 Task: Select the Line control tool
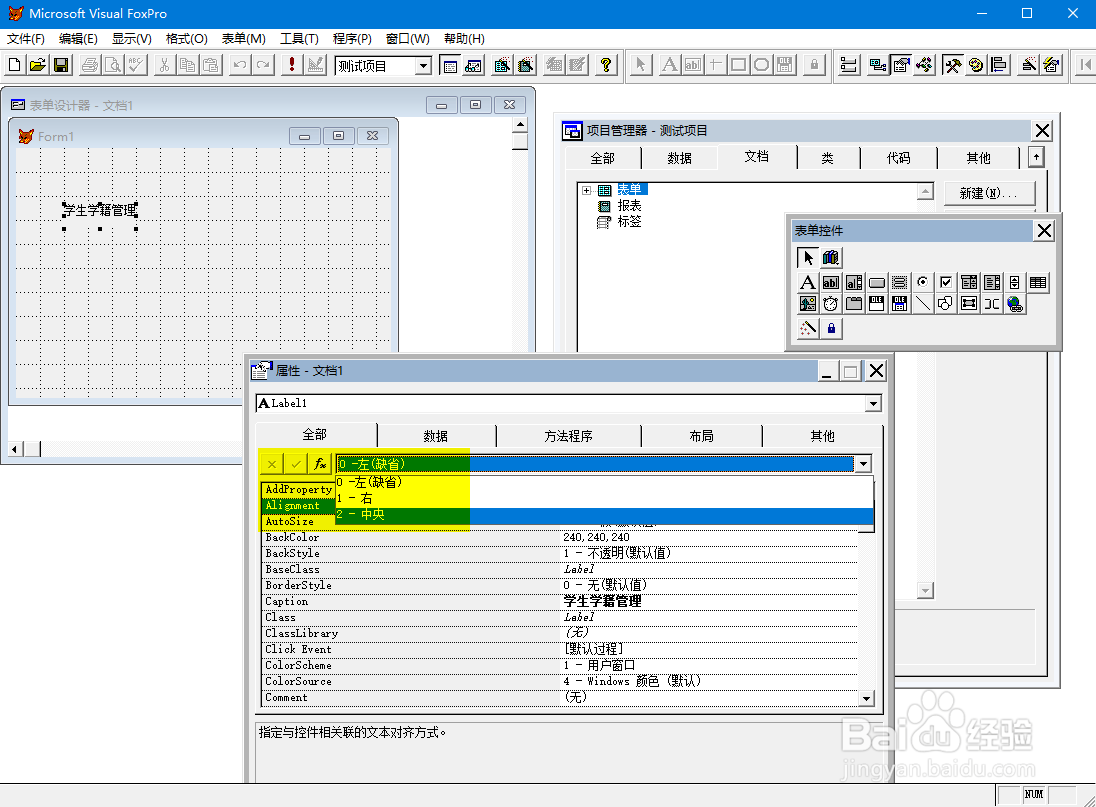click(x=923, y=304)
